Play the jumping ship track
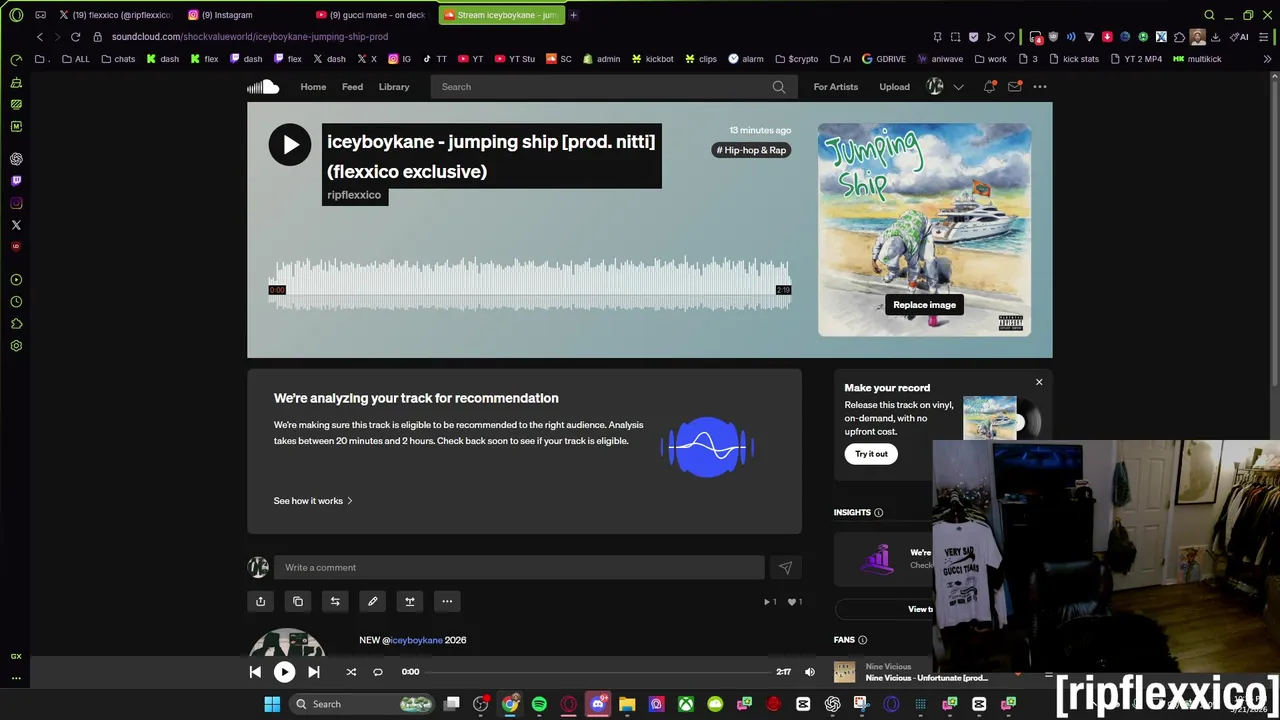Viewport: 1280px width, 720px height. click(x=290, y=145)
